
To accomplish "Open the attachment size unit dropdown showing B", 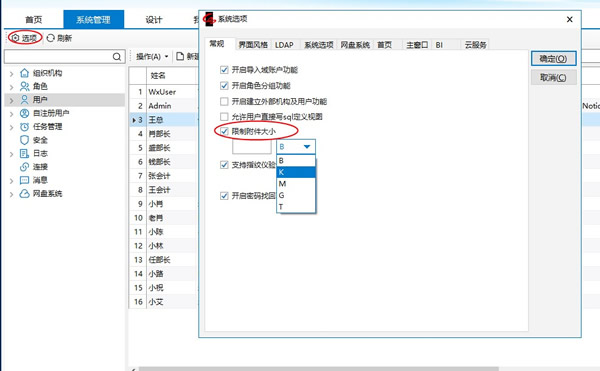I will click(296, 146).
